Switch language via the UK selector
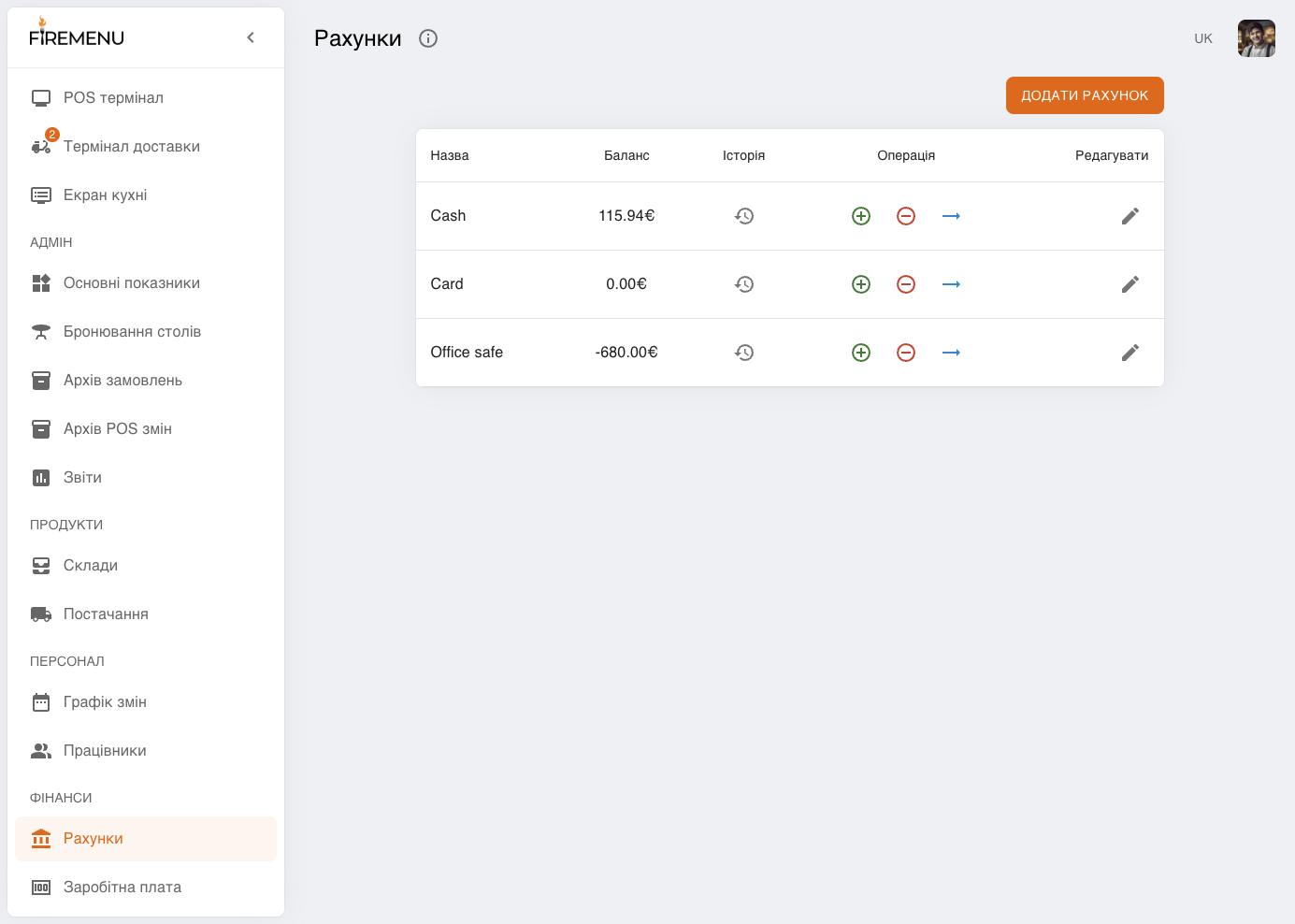This screenshot has height=924, width=1295. coord(1203,38)
